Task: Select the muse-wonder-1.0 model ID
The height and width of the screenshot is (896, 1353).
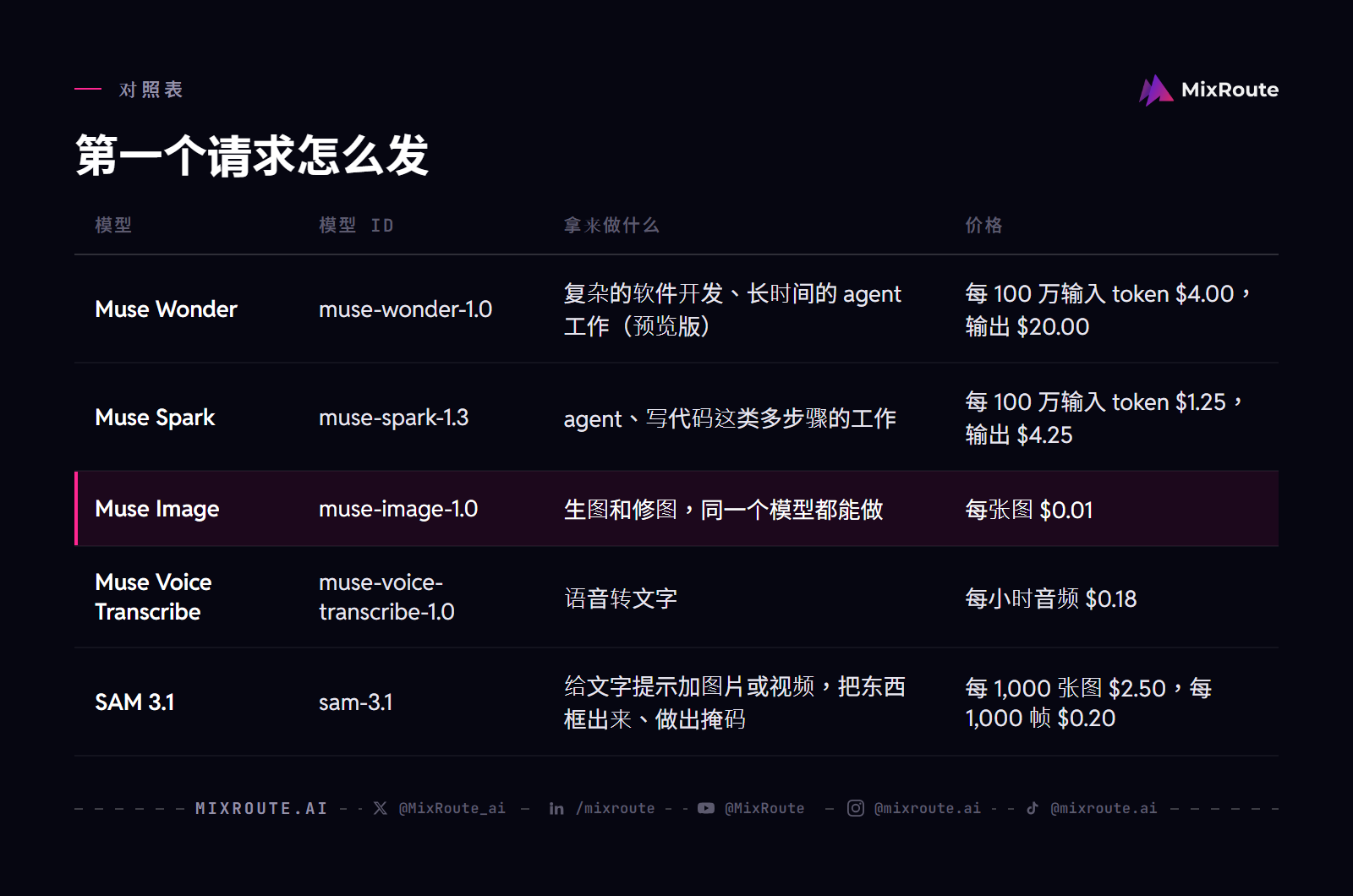Action: click(405, 309)
